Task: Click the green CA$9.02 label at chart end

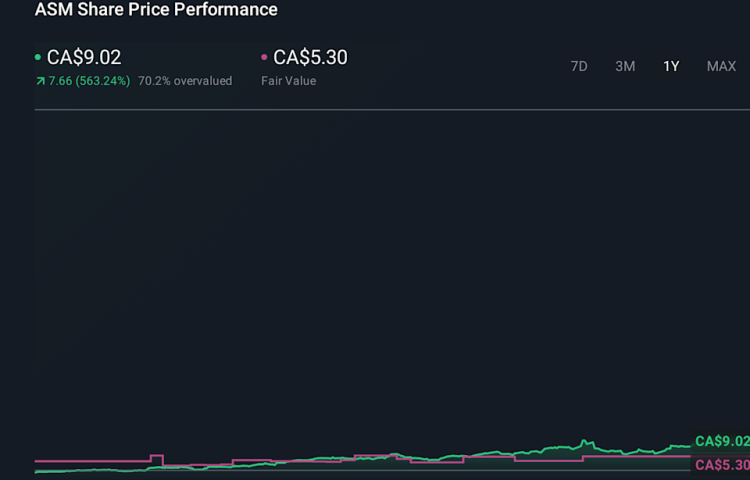Action: click(x=721, y=441)
